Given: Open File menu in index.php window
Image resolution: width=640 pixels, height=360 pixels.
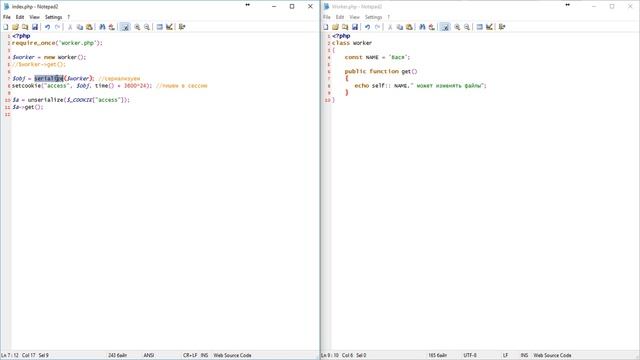Looking at the screenshot, I should coord(7,17).
